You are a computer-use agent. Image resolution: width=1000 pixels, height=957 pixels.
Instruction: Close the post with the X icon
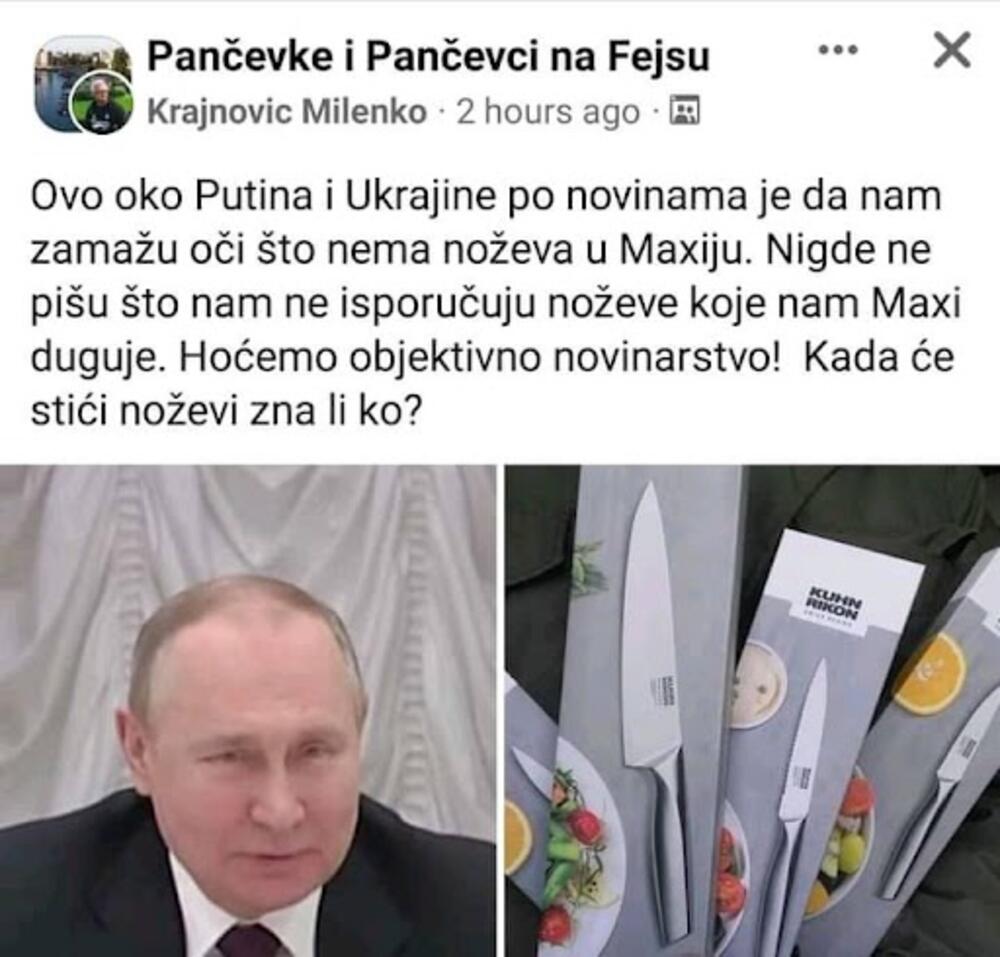click(952, 50)
